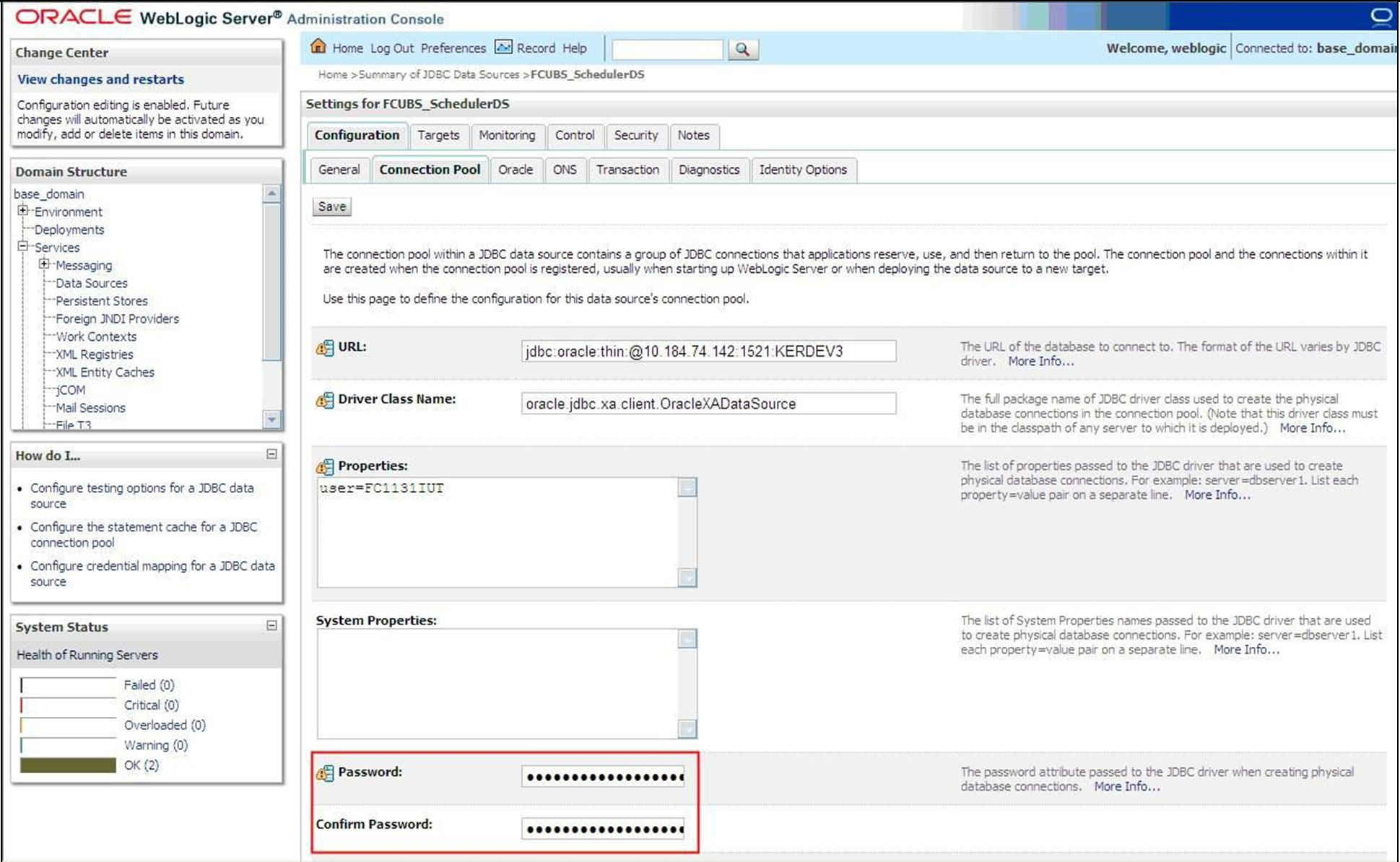Open View changes and restarts link
1400x862 pixels.
(100, 79)
